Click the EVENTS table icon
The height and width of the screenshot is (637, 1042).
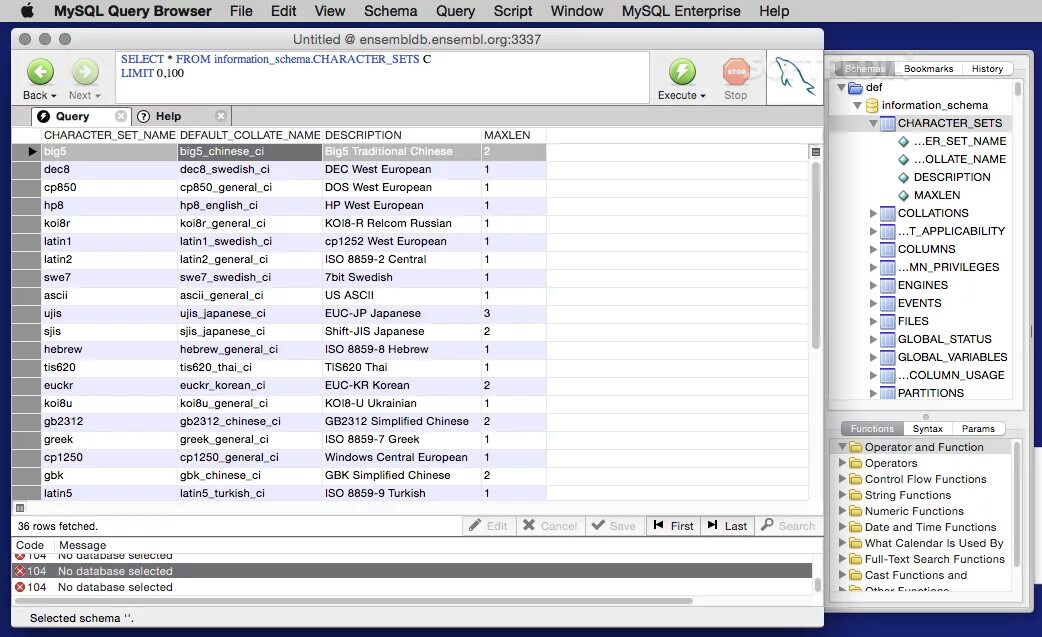(887, 303)
